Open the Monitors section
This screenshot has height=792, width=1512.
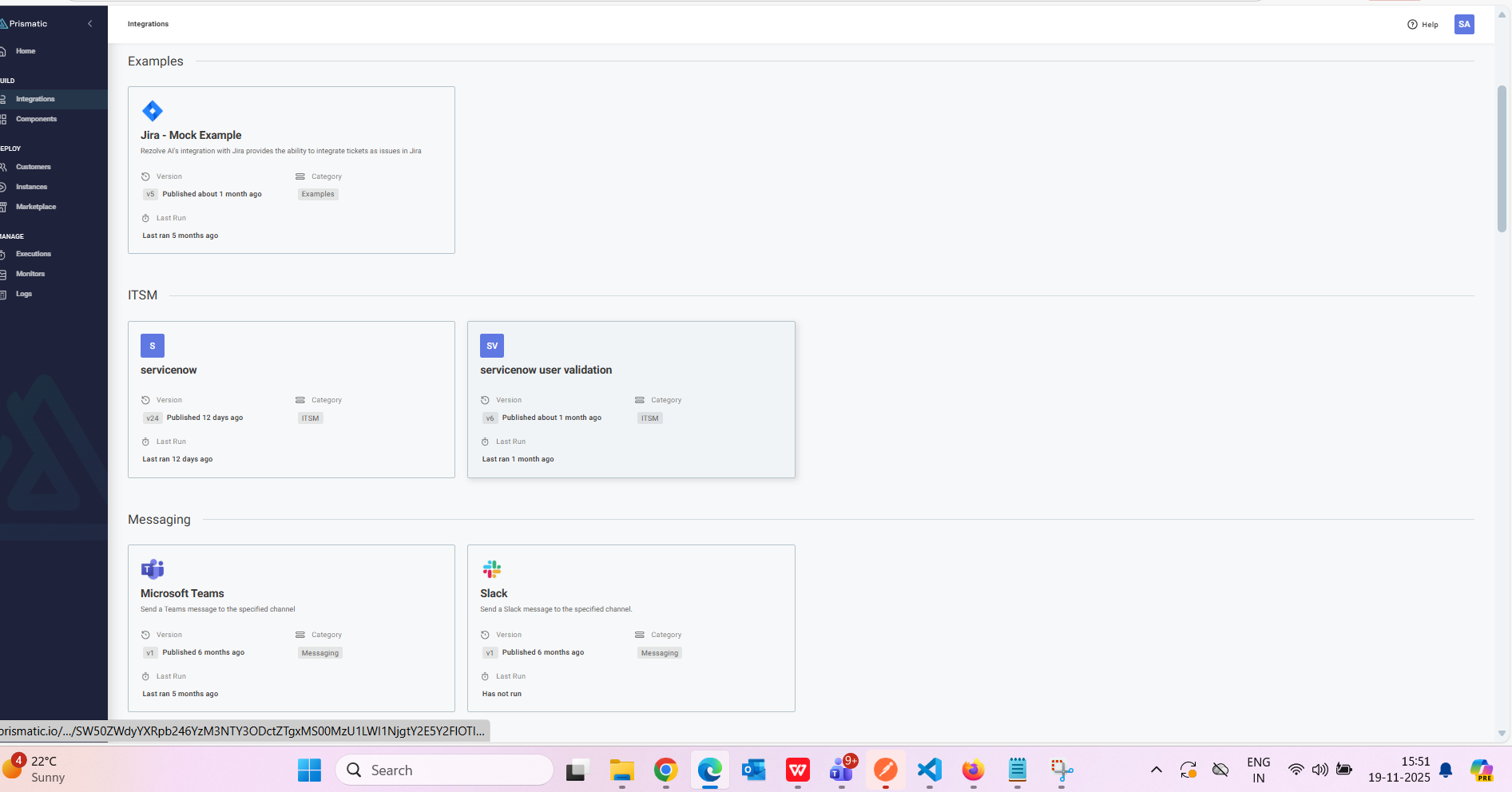[x=30, y=273]
